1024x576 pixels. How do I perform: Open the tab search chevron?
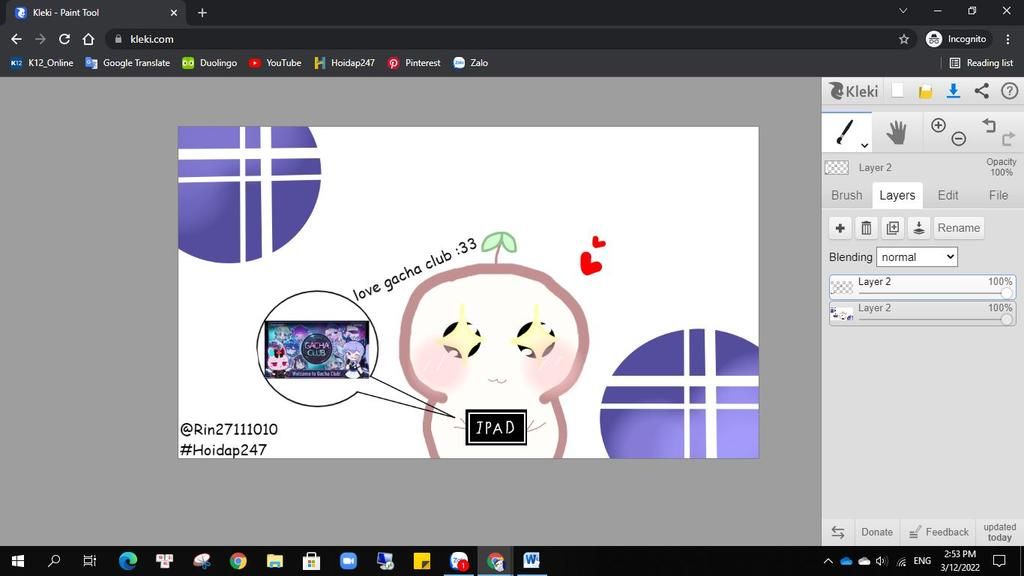coord(903,11)
